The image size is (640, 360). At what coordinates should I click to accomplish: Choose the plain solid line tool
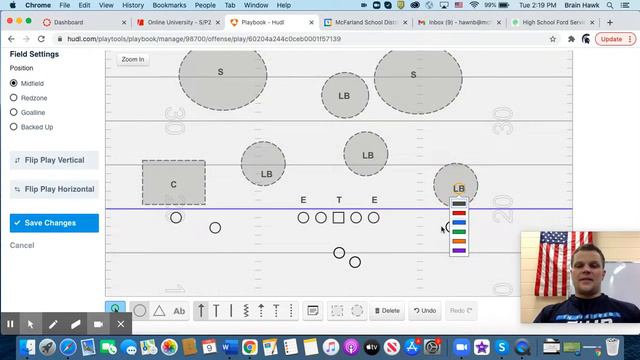231,311
